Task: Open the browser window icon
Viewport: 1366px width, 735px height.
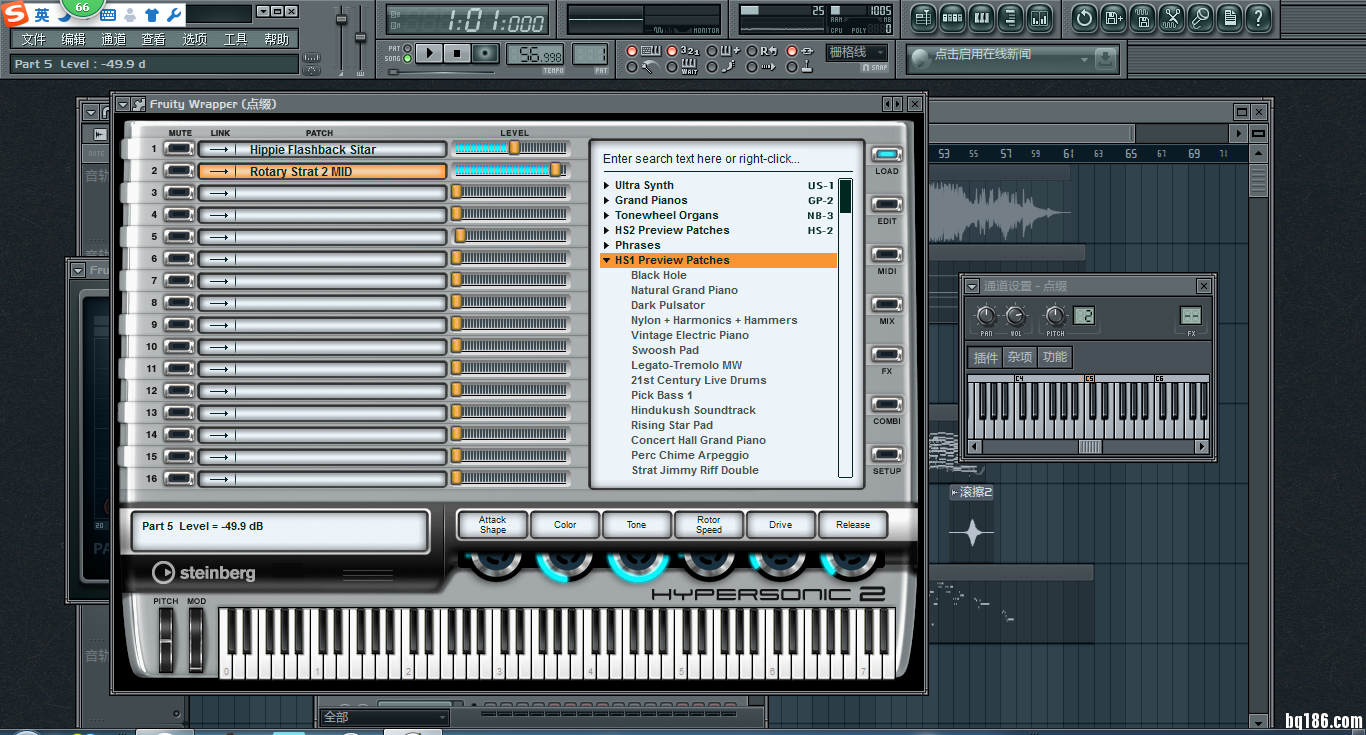Action: click(x=1010, y=17)
